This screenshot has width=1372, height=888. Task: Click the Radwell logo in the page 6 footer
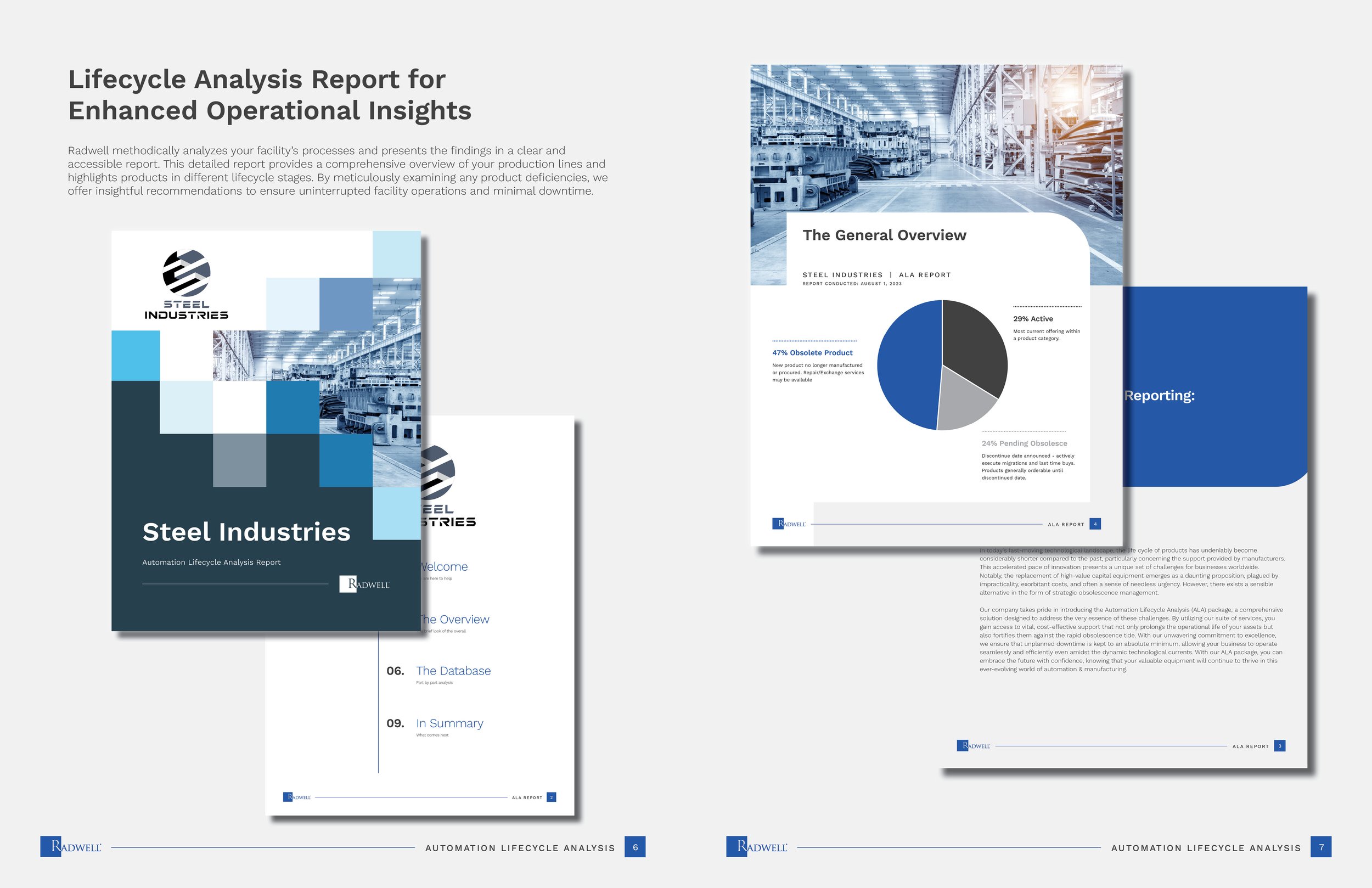click(x=71, y=846)
